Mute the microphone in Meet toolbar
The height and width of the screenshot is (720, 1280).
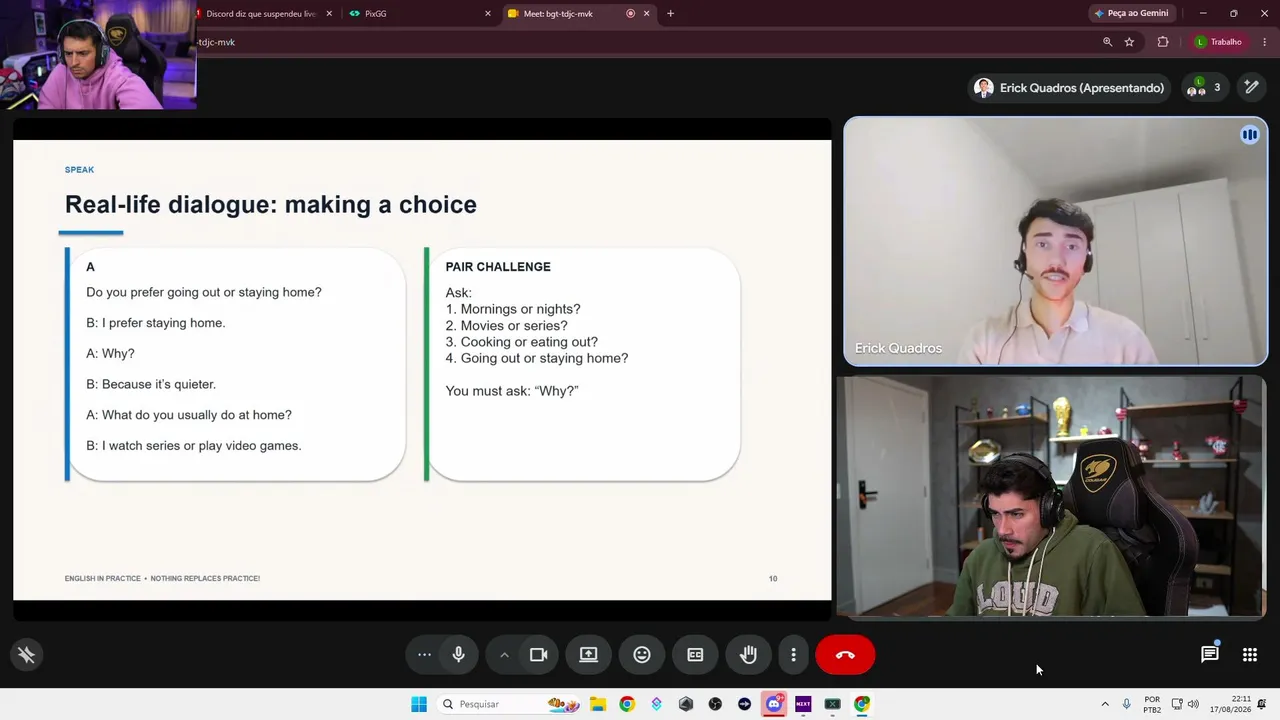point(459,655)
